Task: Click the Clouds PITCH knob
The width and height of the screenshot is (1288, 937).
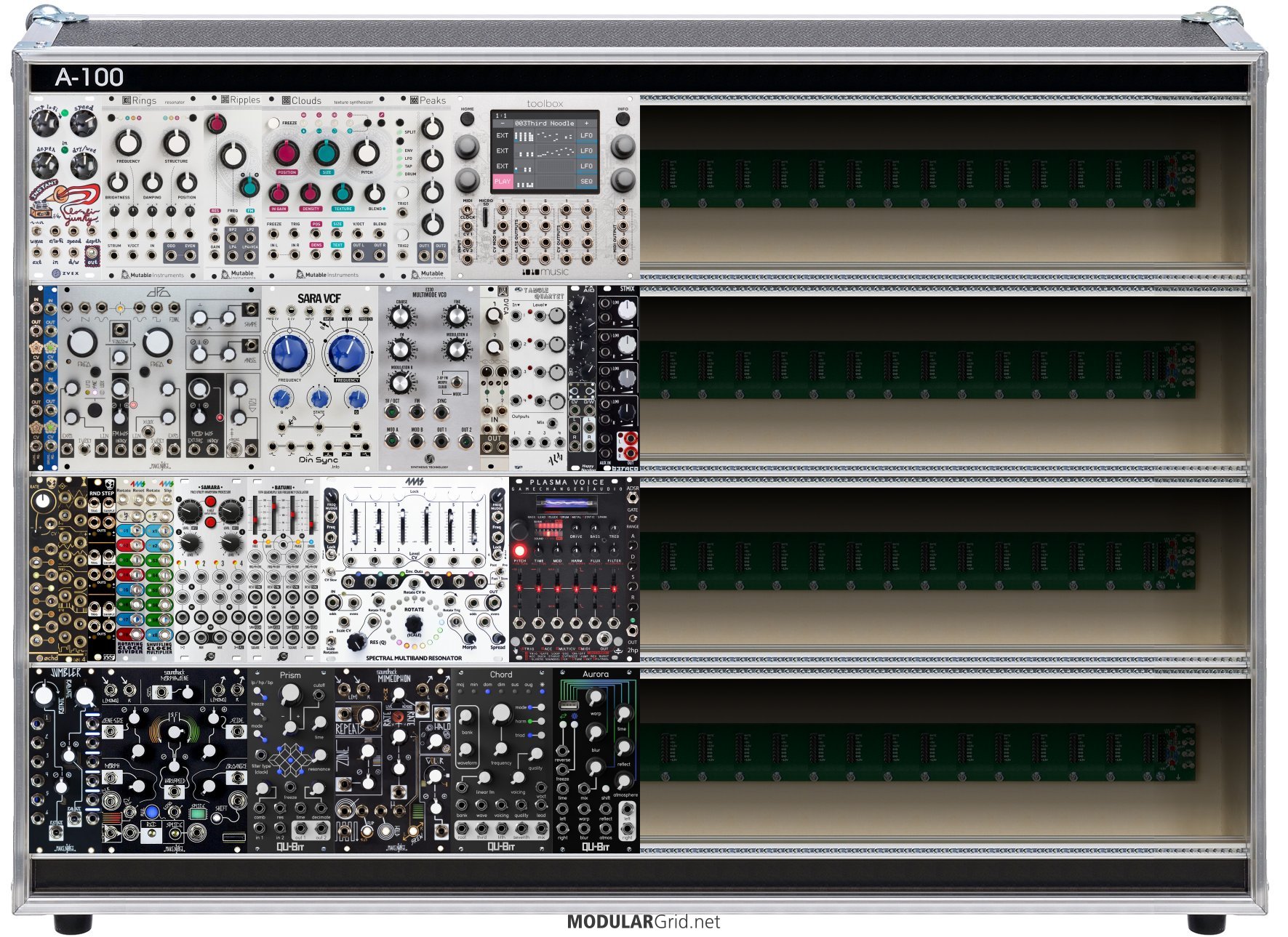Action: pyautogui.click(x=366, y=153)
